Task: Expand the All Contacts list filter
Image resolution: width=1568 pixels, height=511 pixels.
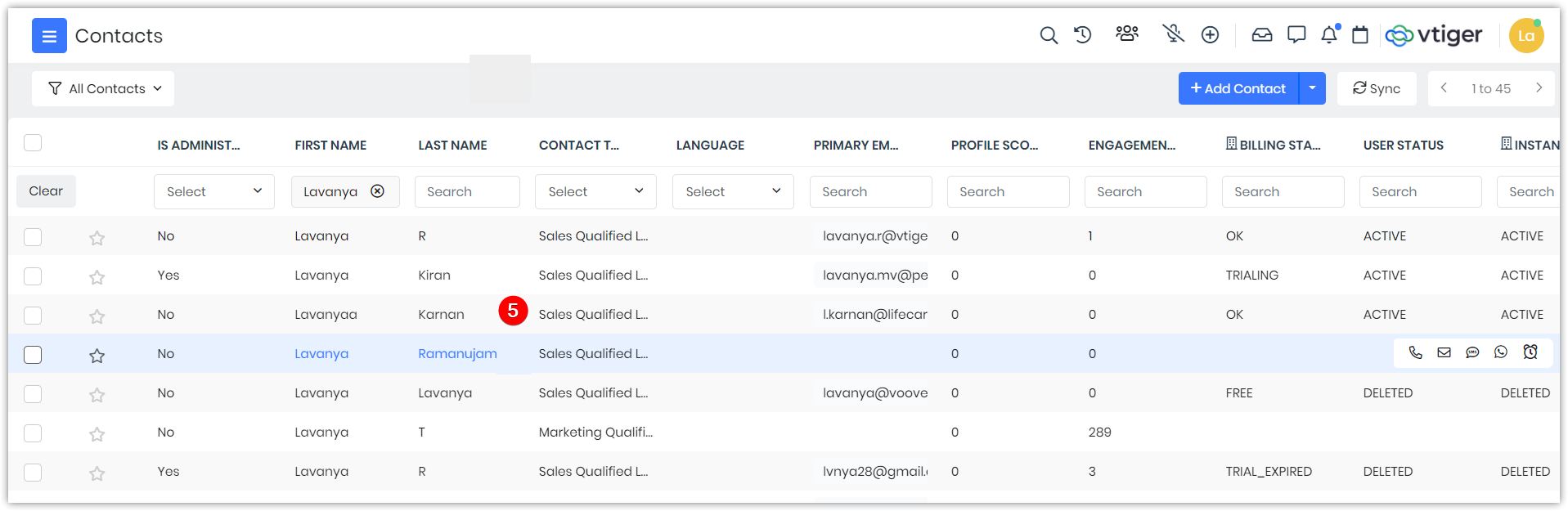Action: (x=103, y=88)
